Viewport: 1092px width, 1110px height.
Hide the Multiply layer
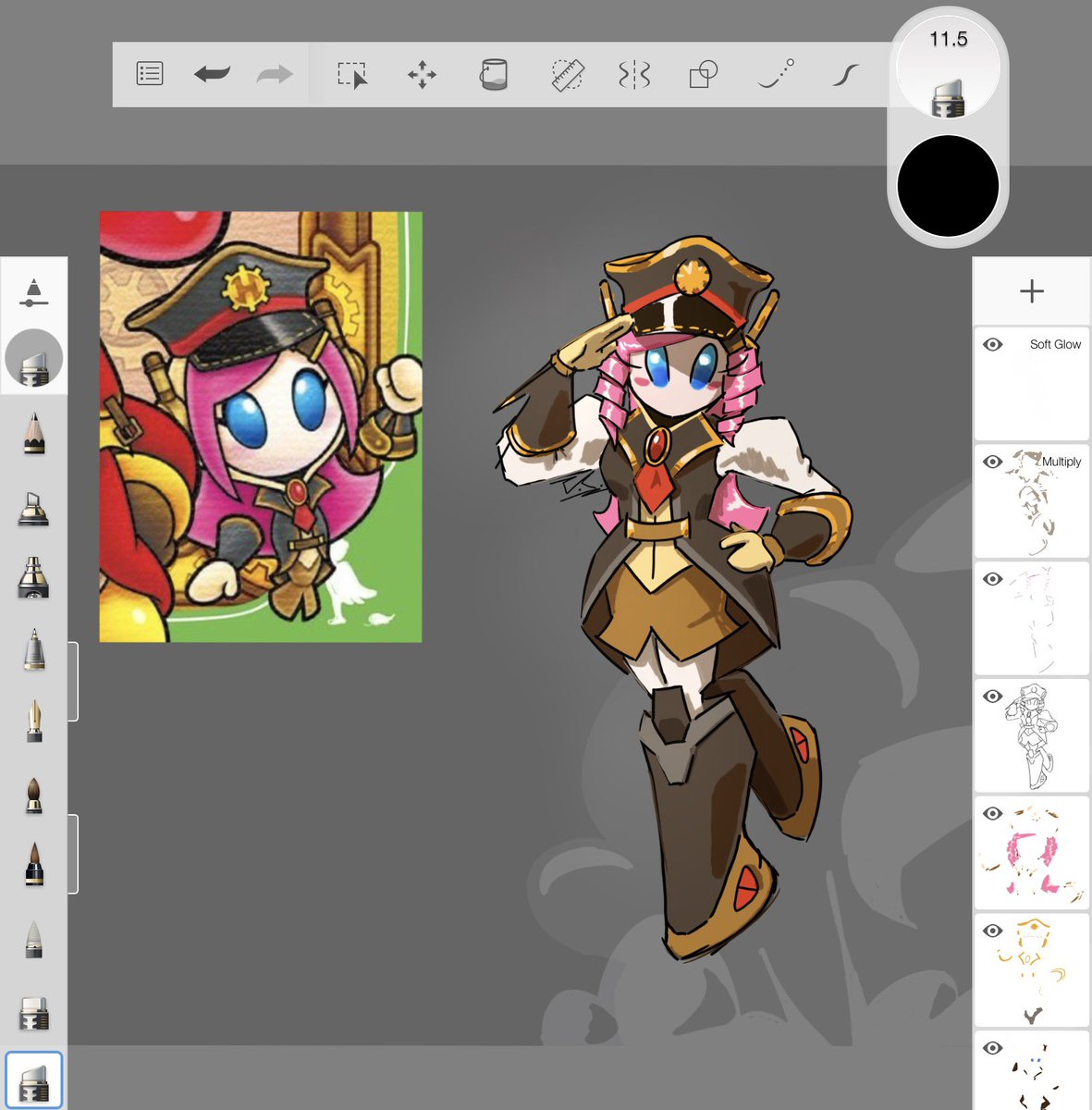[x=993, y=462]
